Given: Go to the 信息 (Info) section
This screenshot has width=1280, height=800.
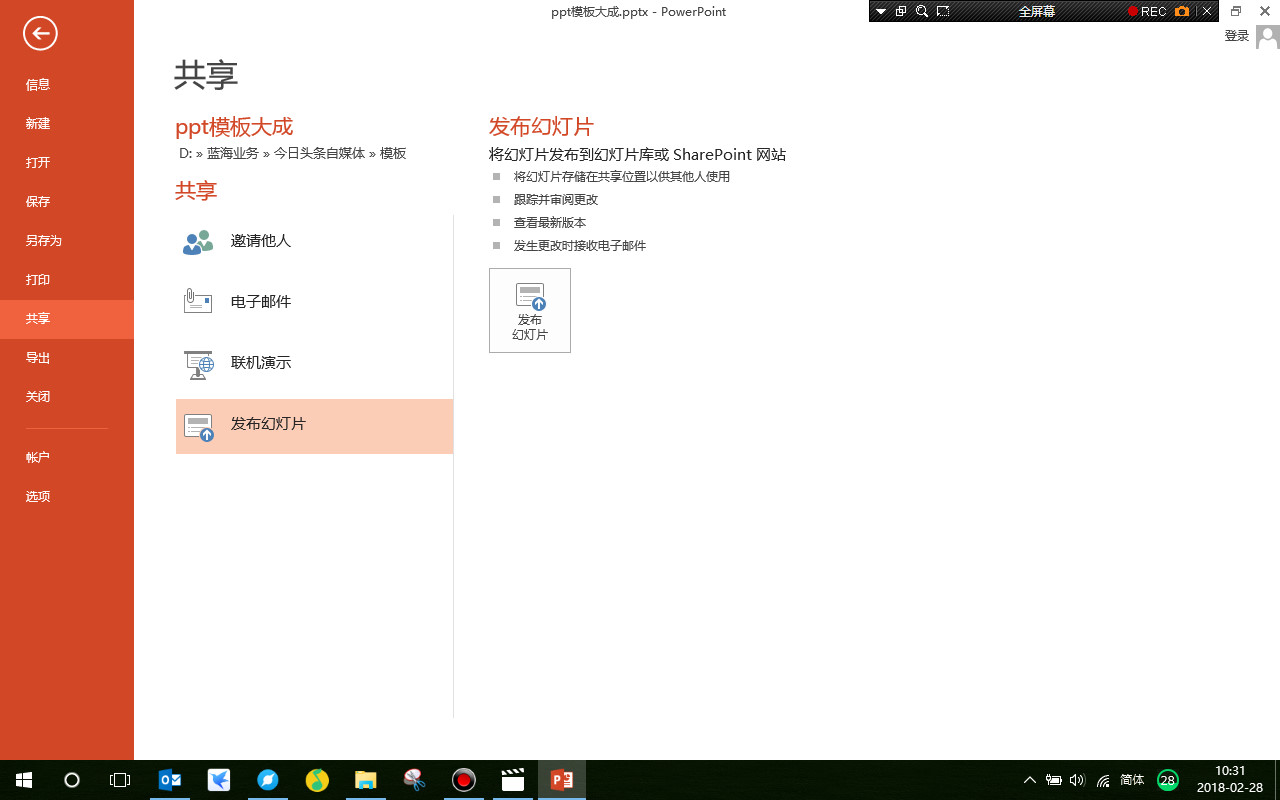Looking at the screenshot, I should click(x=38, y=85).
